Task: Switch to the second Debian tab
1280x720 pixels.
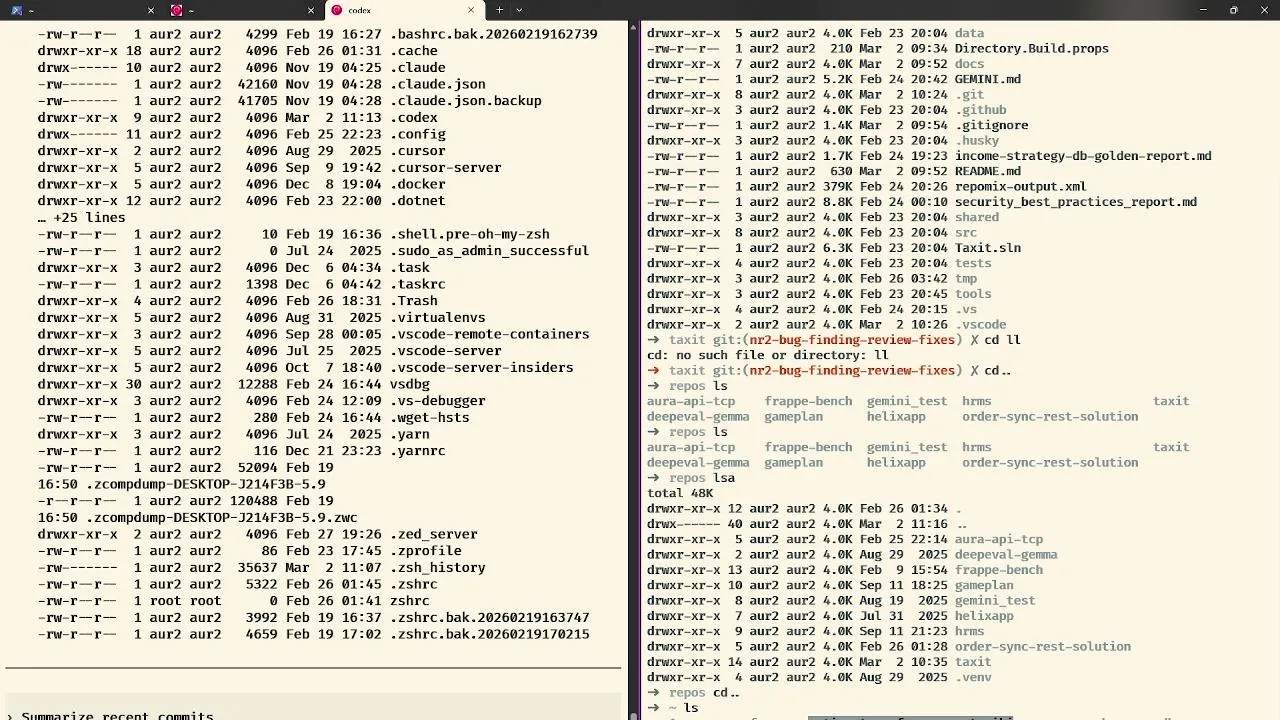Action: 245,10
